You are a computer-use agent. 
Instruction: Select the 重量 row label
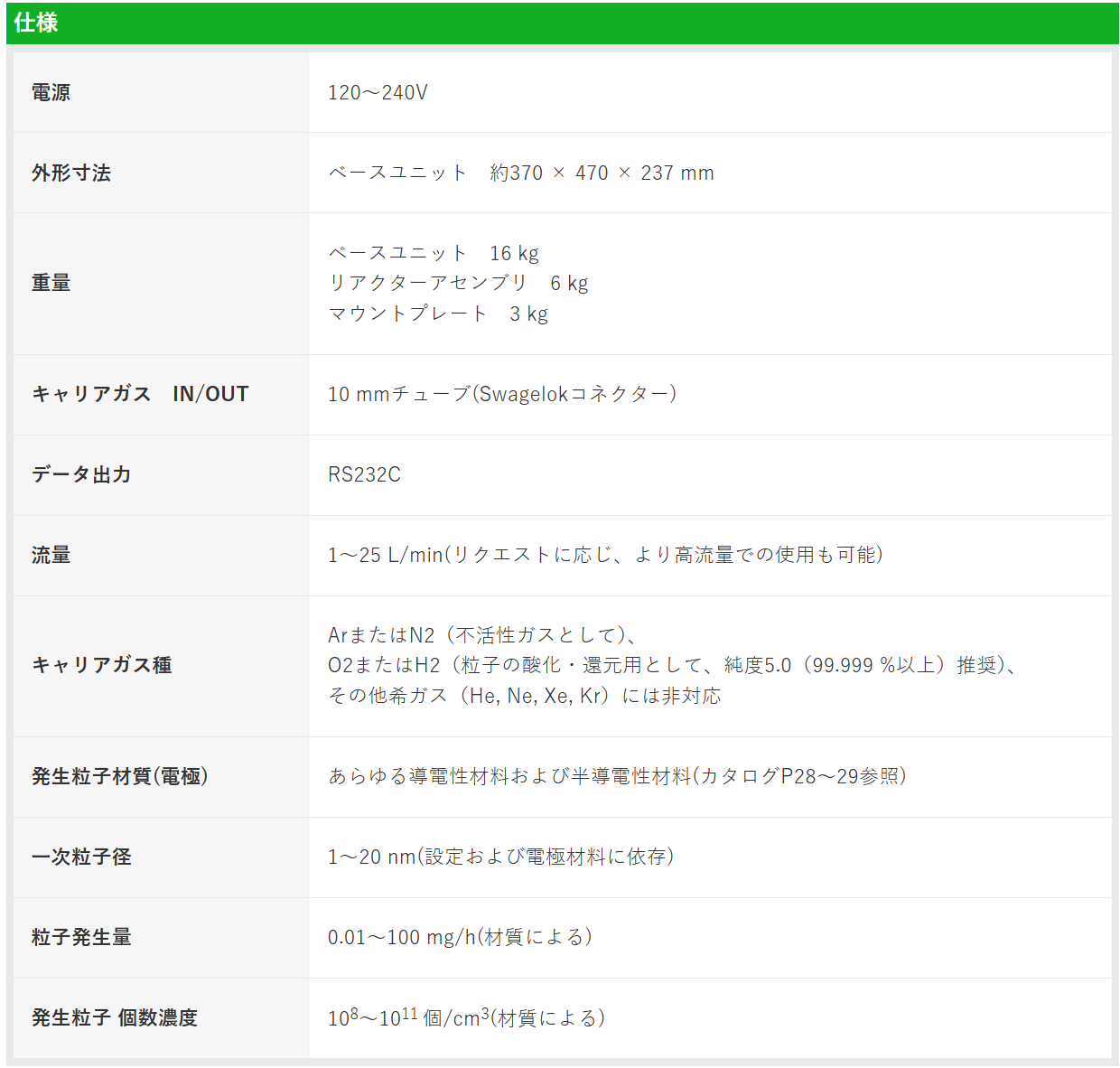click(x=50, y=282)
